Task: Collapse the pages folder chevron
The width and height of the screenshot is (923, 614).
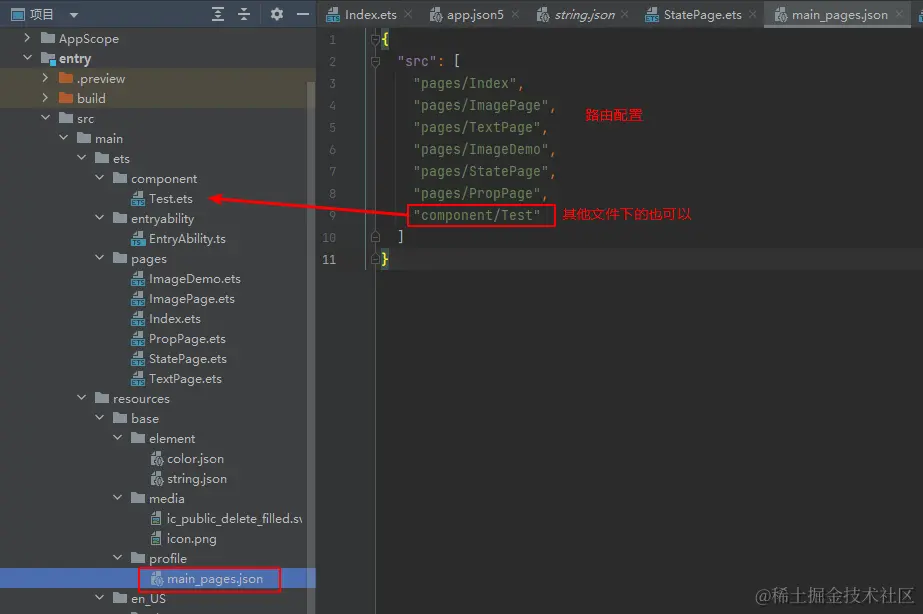Action: tap(99, 258)
